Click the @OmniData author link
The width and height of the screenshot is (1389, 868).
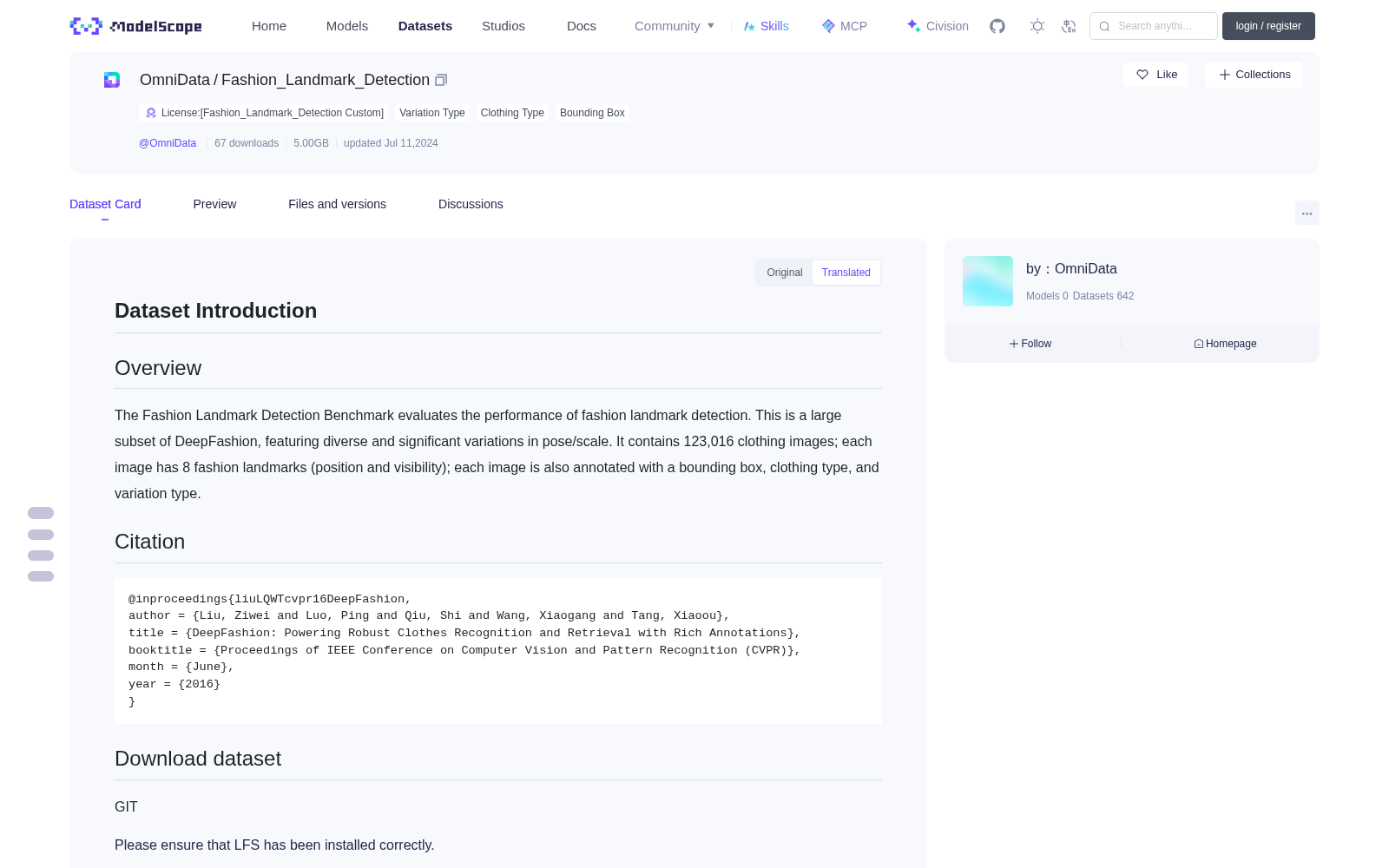[168, 143]
